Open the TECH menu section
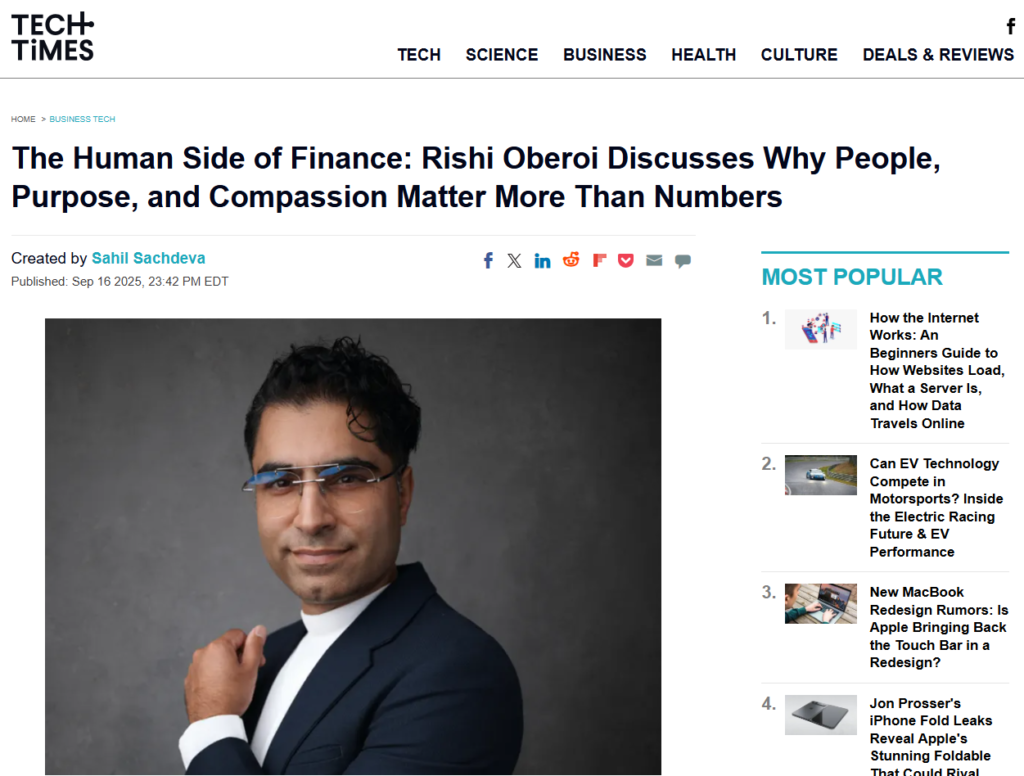Screen dimensions: 1024x776 pos(419,55)
